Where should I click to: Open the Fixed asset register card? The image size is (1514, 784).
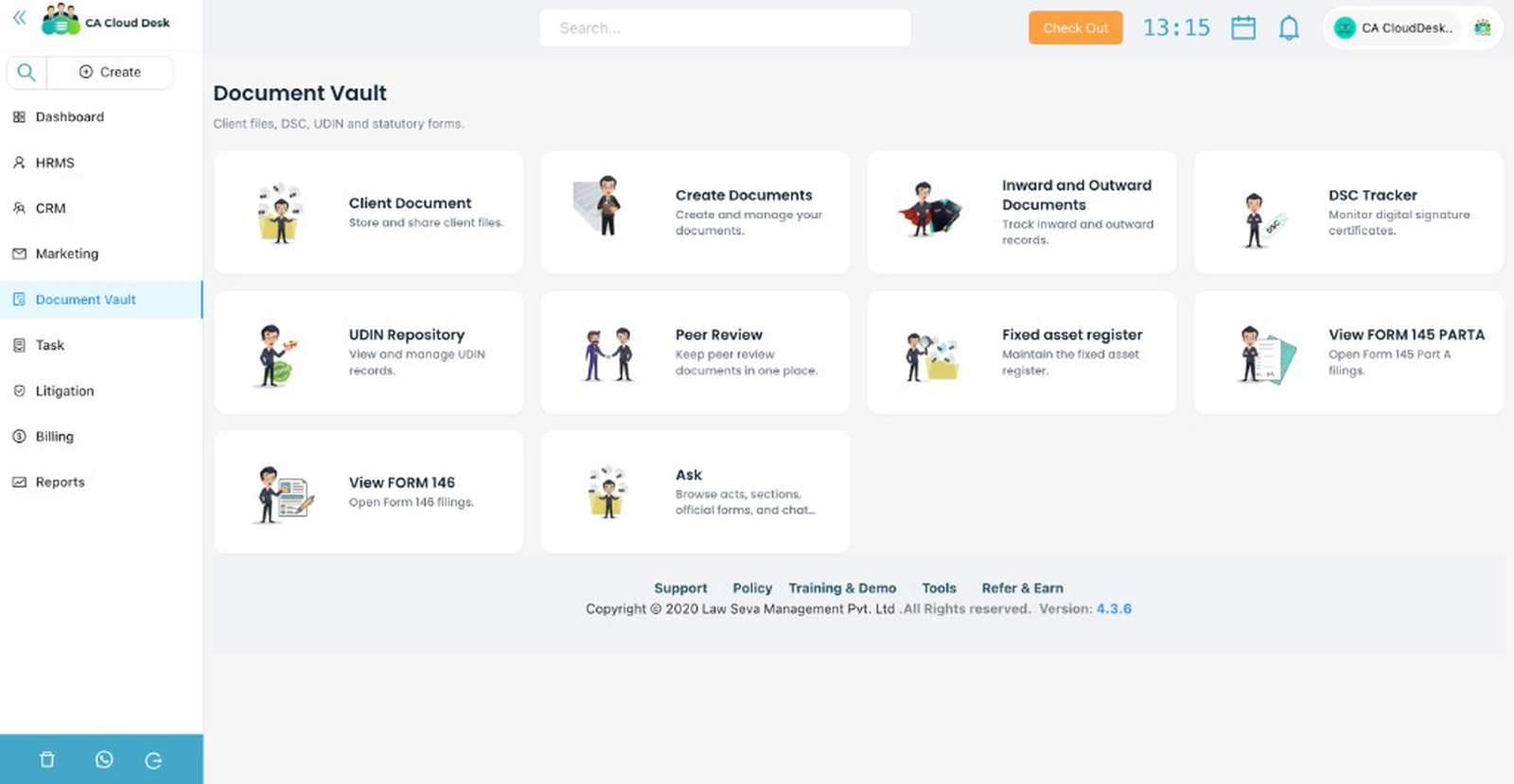[1022, 352]
